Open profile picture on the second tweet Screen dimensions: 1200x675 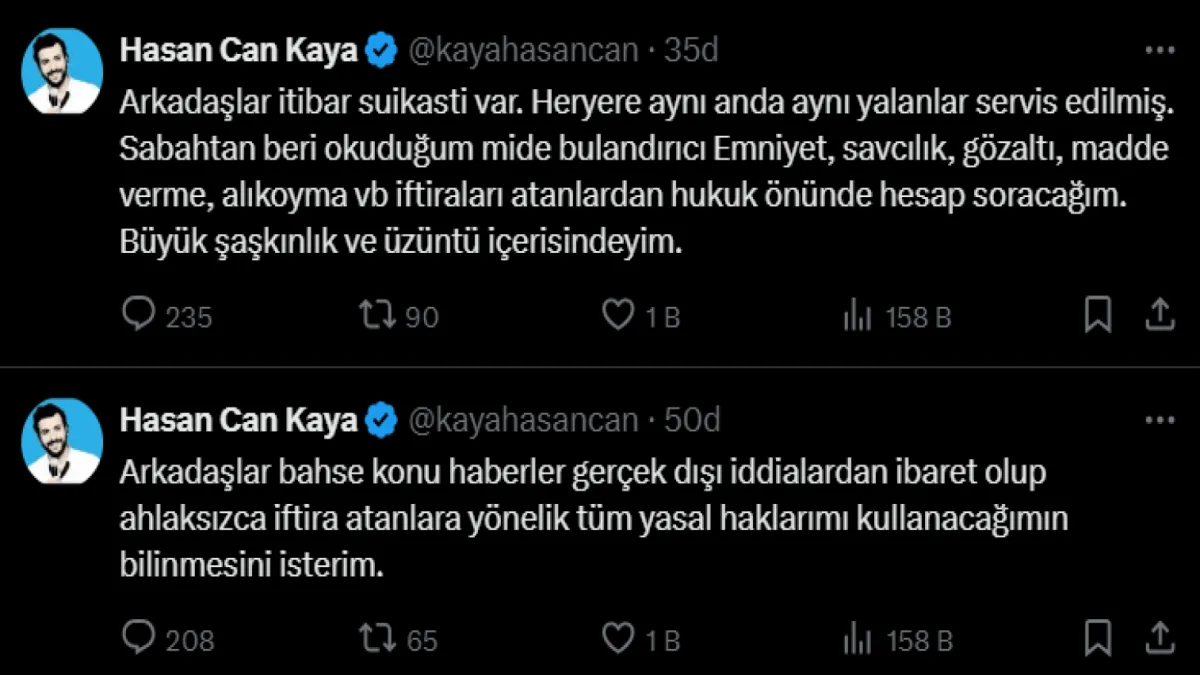pyautogui.click(x=64, y=440)
